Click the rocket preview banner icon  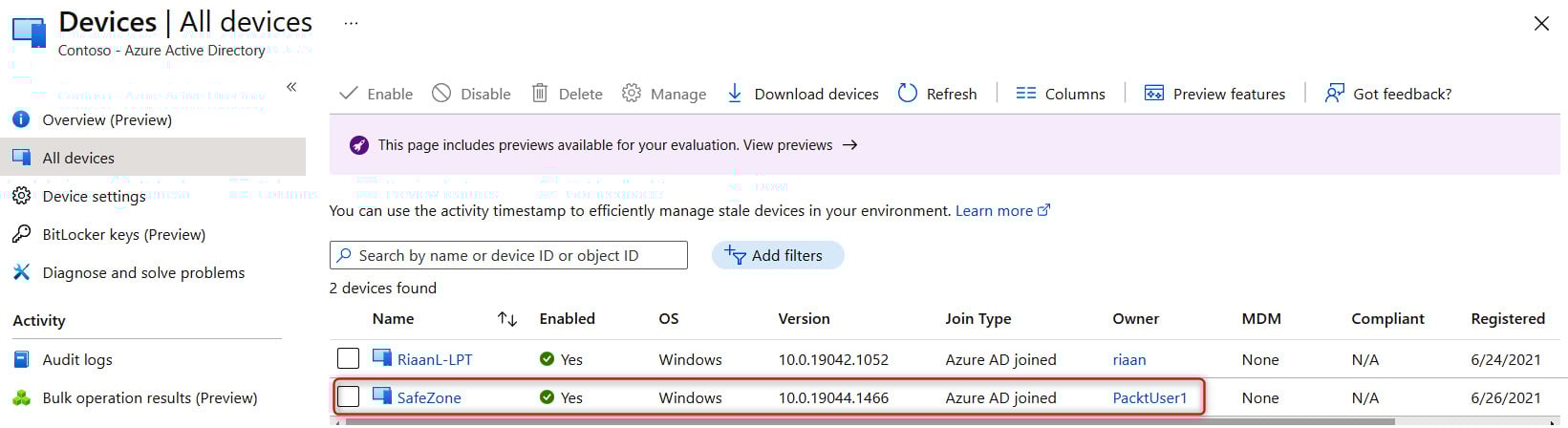[359, 145]
